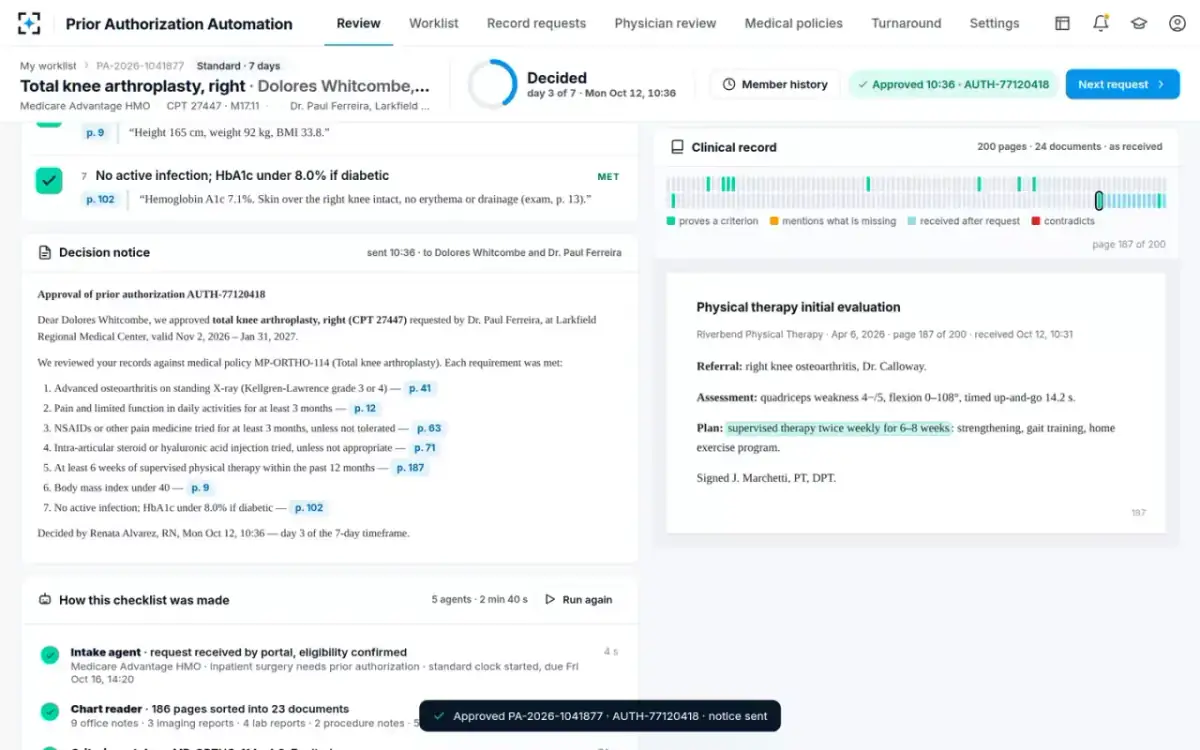The image size is (1200, 750).
Task: Open the Settings tab
Action: click(994, 23)
